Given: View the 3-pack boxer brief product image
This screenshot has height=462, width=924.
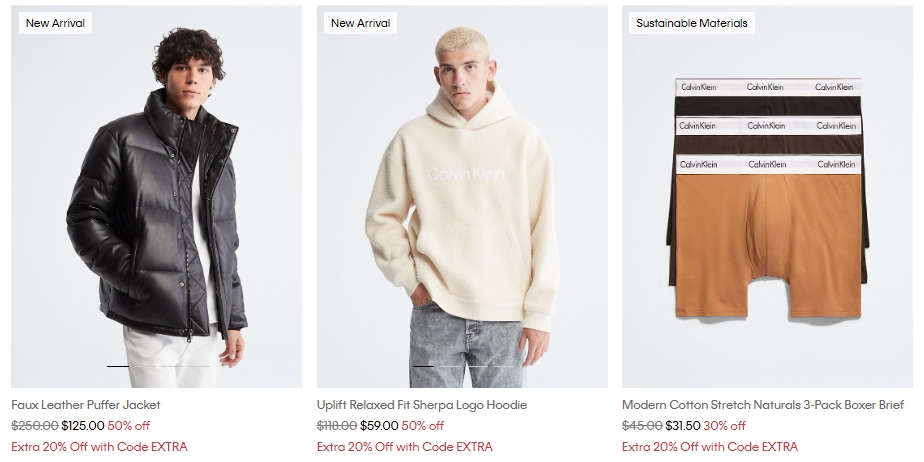Looking at the screenshot, I should tap(767, 197).
